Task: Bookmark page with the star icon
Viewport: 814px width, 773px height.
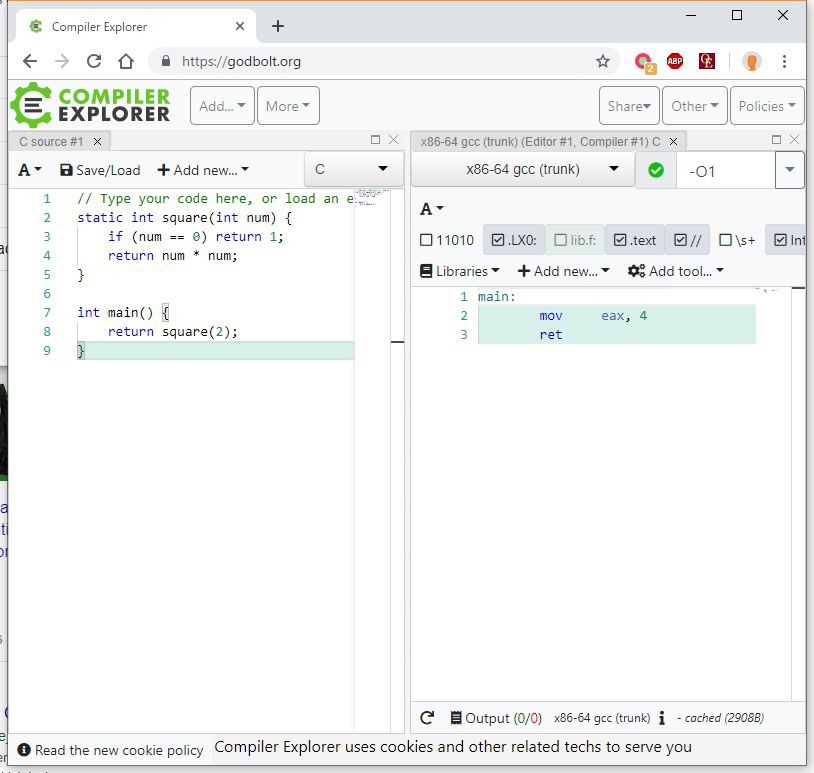Action: tap(603, 61)
